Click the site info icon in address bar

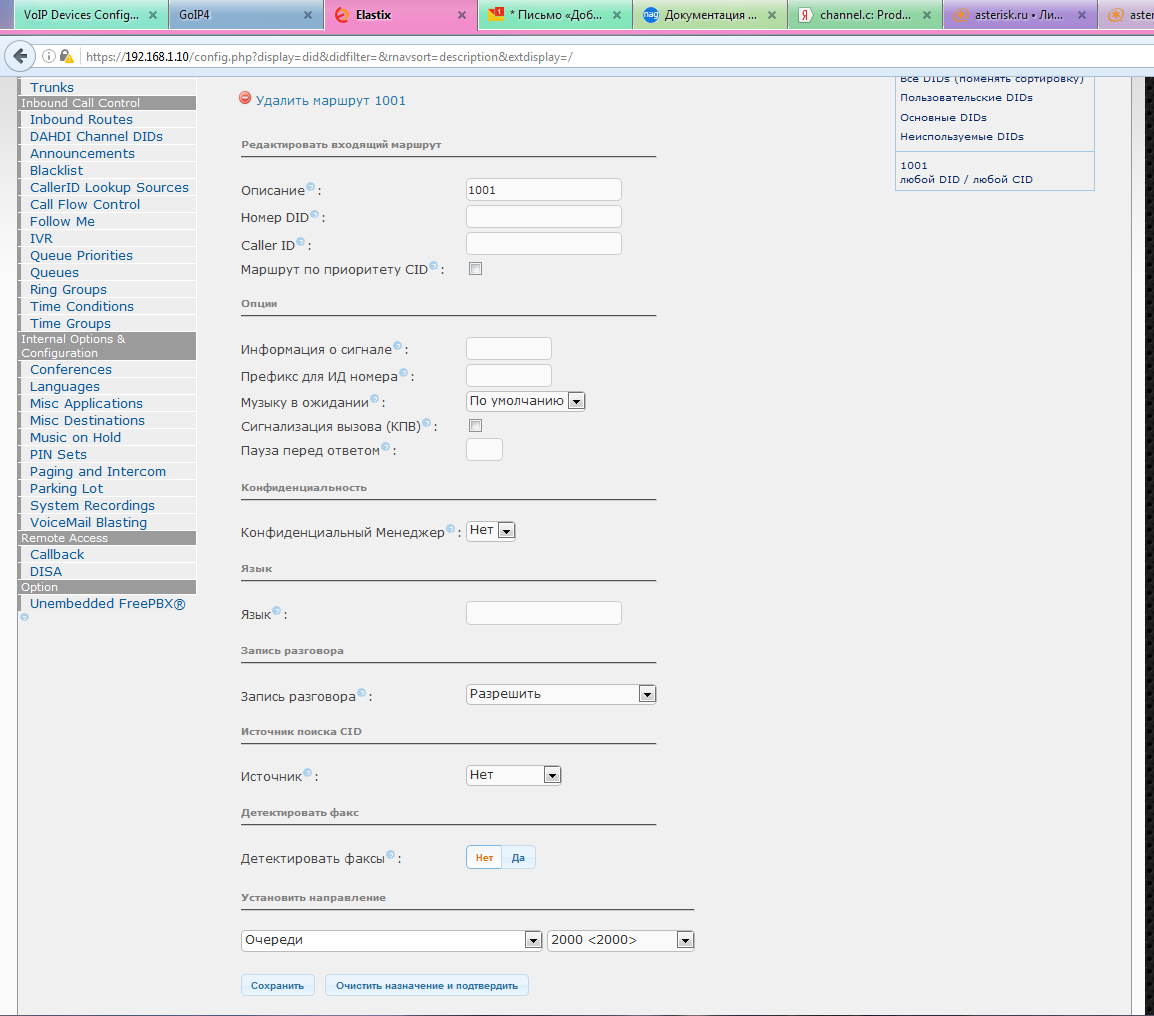[x=48, y=56]
